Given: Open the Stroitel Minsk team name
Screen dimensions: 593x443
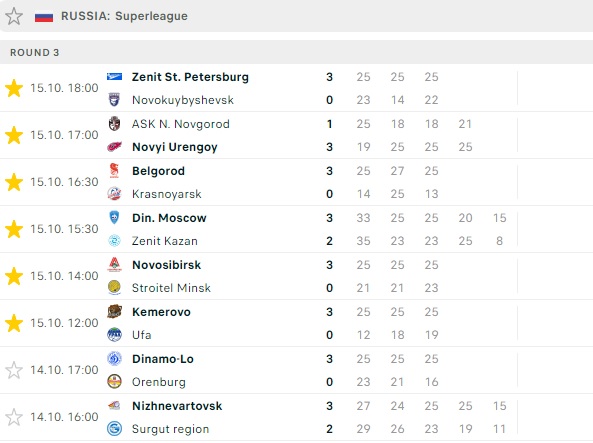Looking at the screenshot, I should [171, 288].
